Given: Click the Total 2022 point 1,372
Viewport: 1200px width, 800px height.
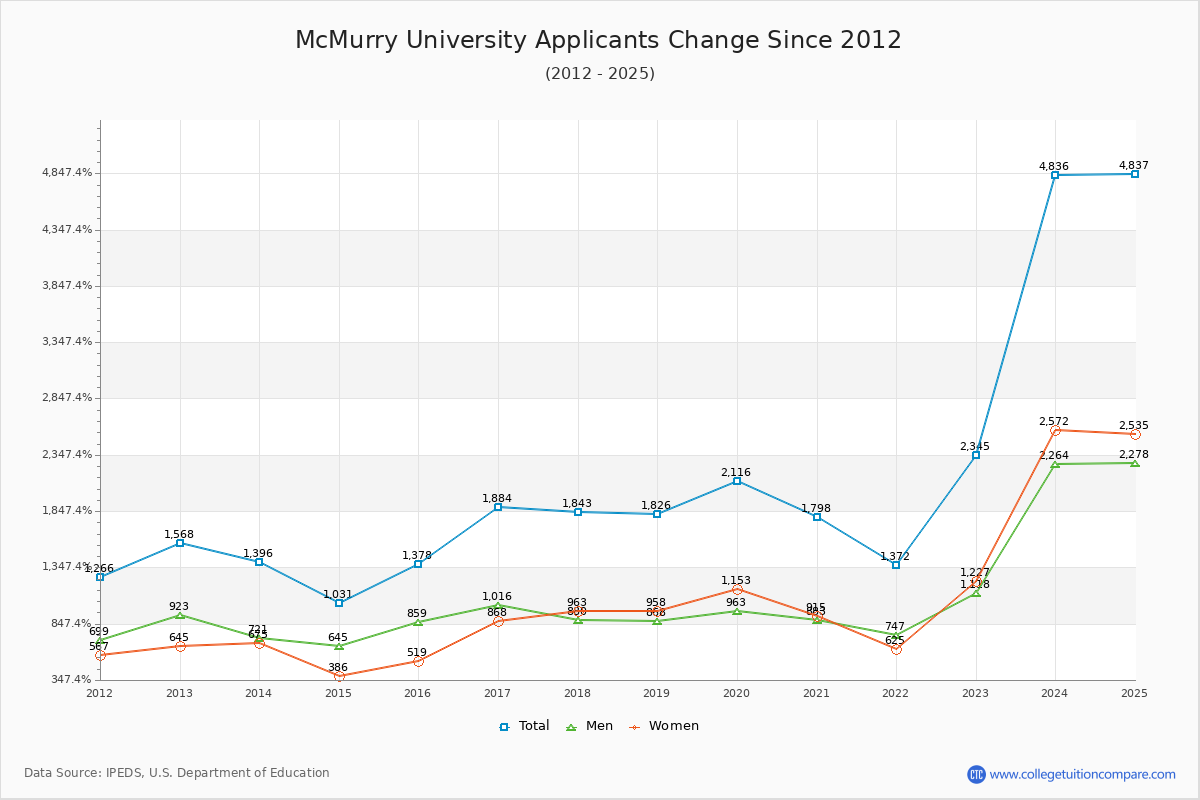Looking at the screenshot, I should 896,565.
